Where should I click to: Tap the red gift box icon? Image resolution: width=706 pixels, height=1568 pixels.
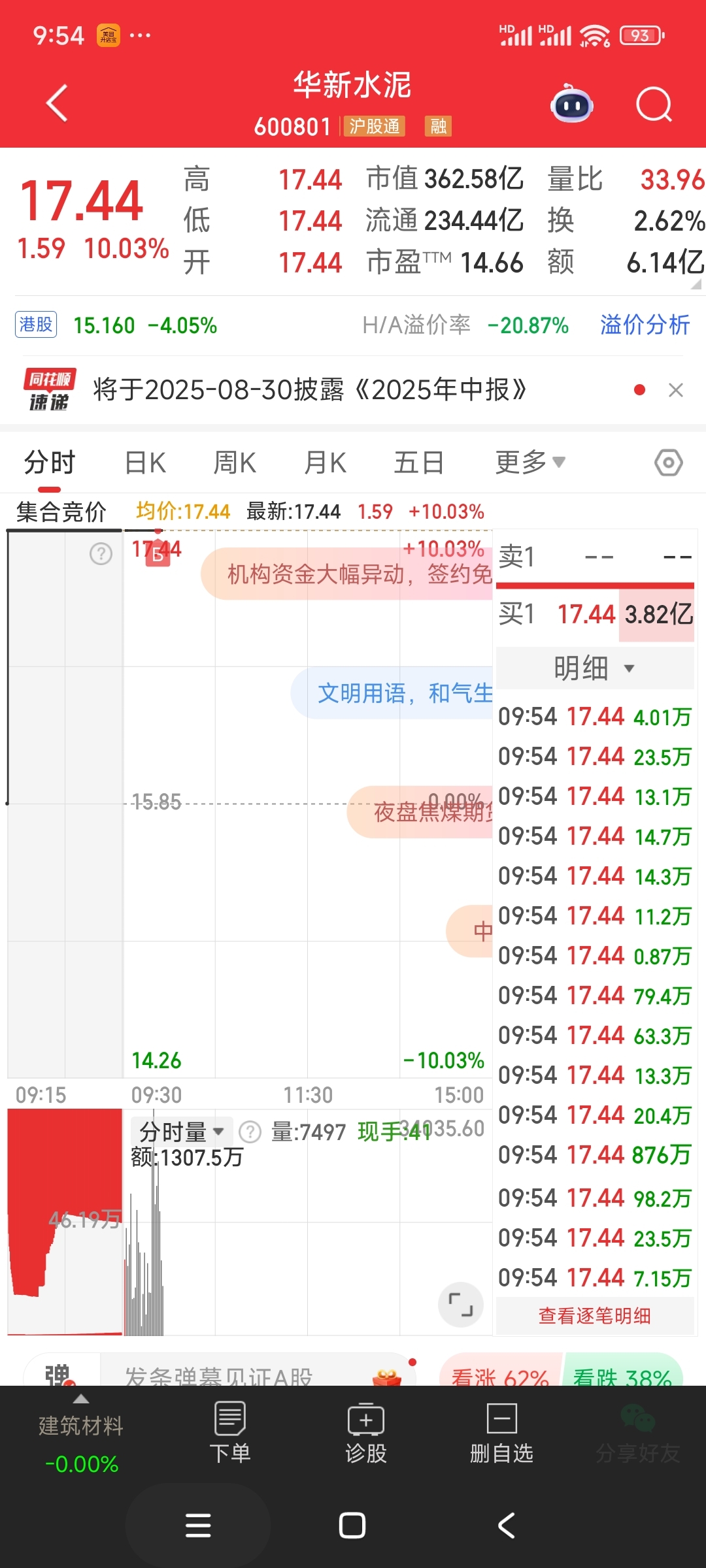tap(387, 1376)
